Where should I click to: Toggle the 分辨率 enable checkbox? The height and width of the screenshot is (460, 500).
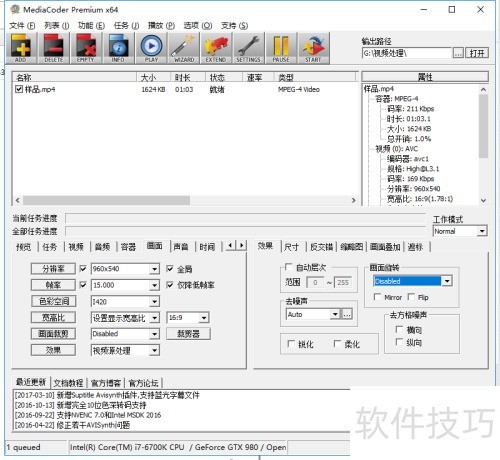(x=83, y=269)
